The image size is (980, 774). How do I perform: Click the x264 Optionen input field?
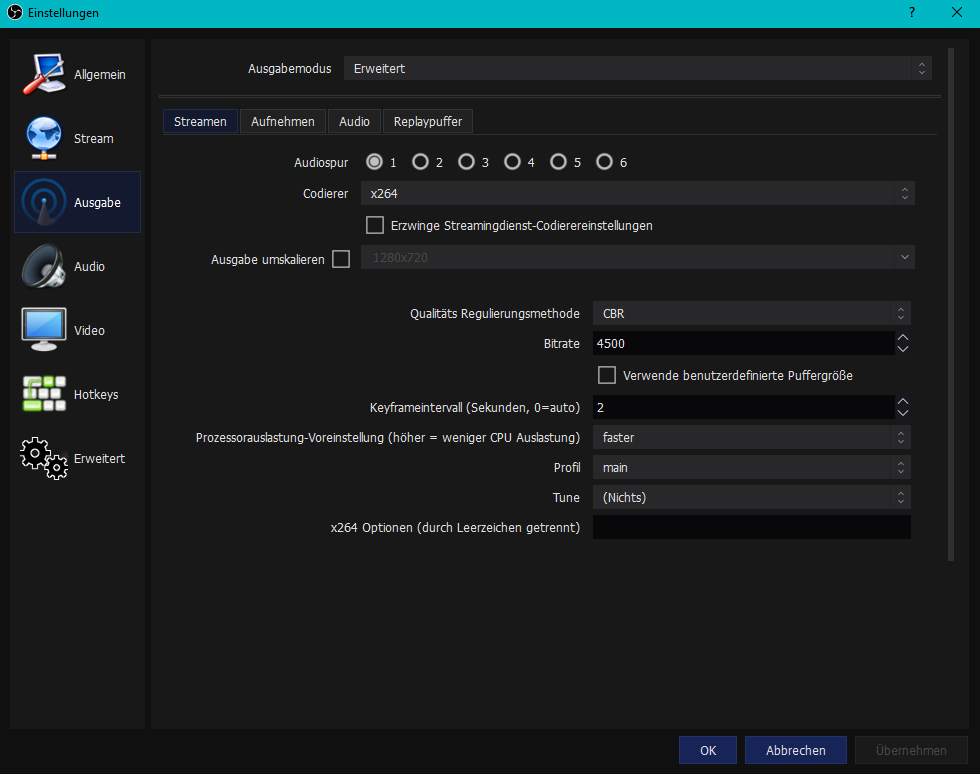pos(751,527)
